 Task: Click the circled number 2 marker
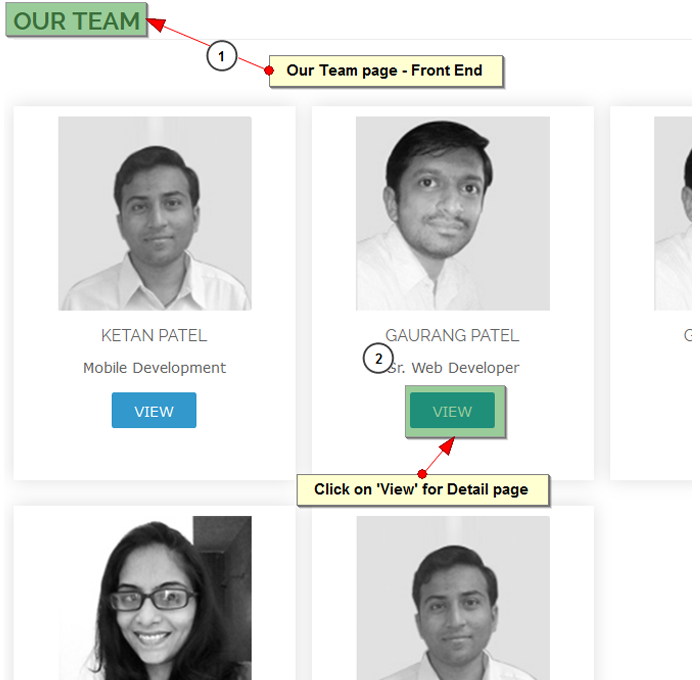pyautogui.click(x=378, y=359)
